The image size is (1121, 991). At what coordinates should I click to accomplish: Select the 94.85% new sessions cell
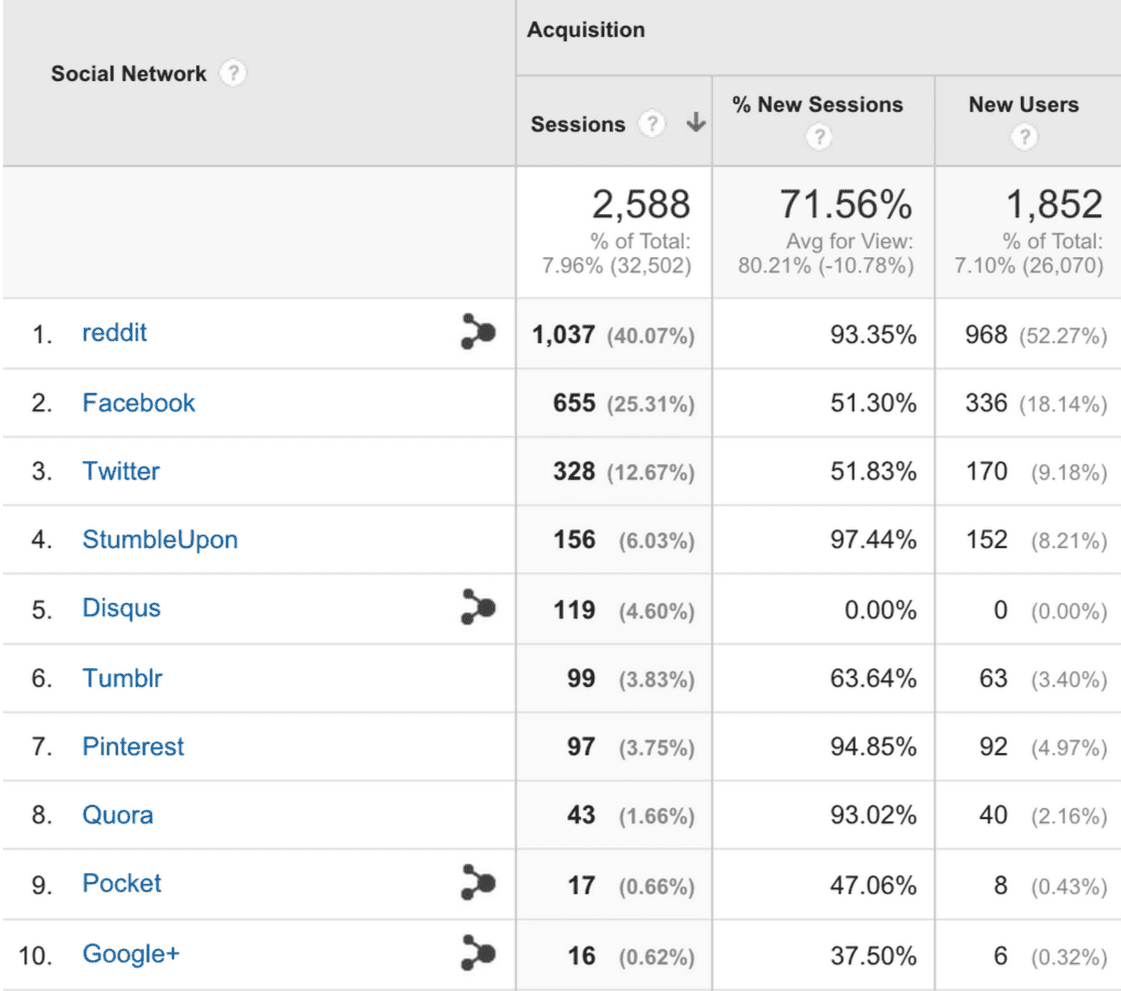[x=823, y=746]
